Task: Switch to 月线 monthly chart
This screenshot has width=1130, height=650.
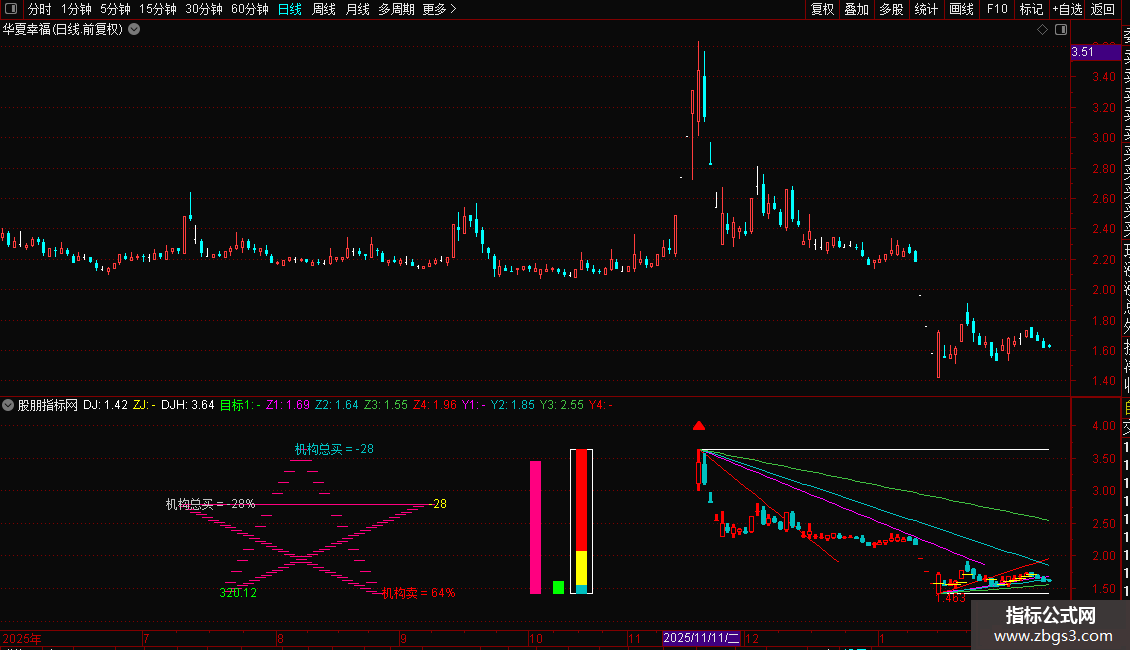Action: [357, 9]
